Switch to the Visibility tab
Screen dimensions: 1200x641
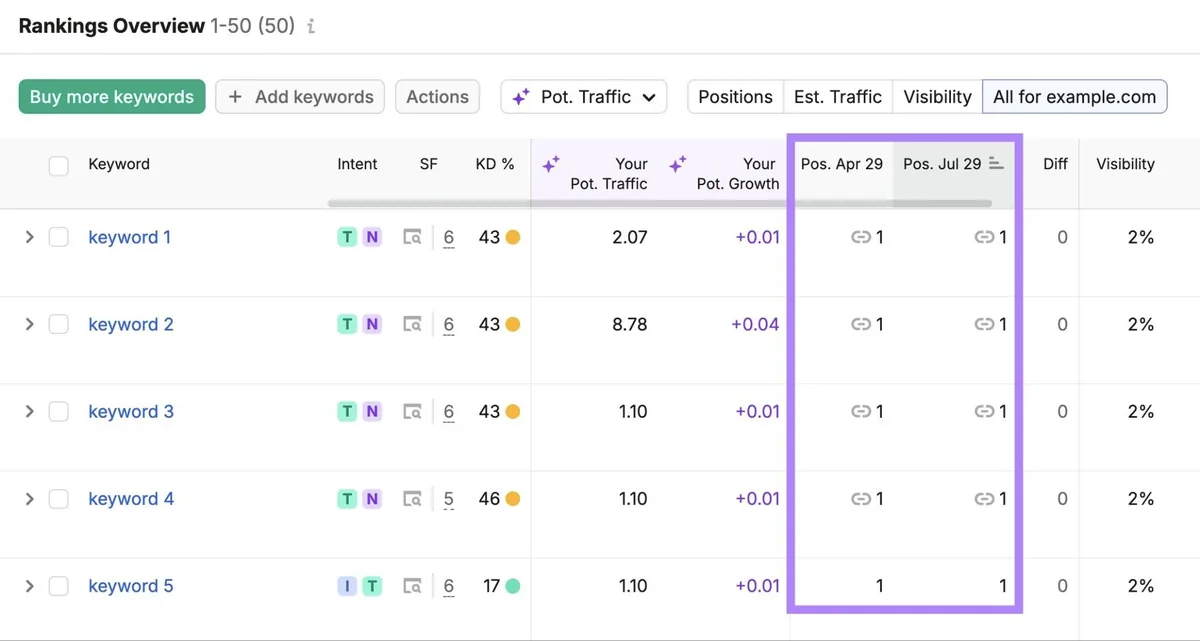pos(937,97)
